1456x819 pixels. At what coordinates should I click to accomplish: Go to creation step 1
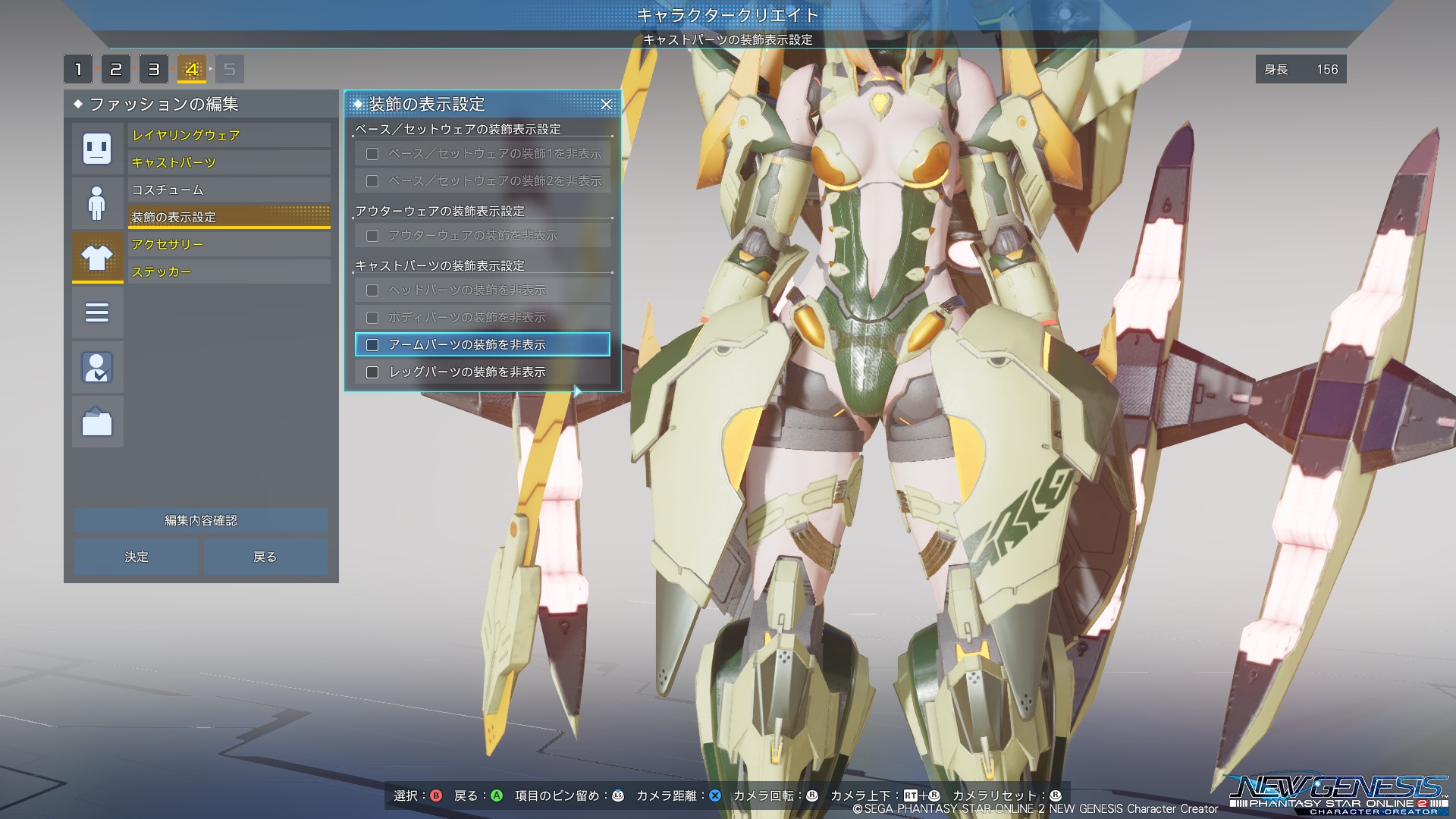(x=78, y=69)
